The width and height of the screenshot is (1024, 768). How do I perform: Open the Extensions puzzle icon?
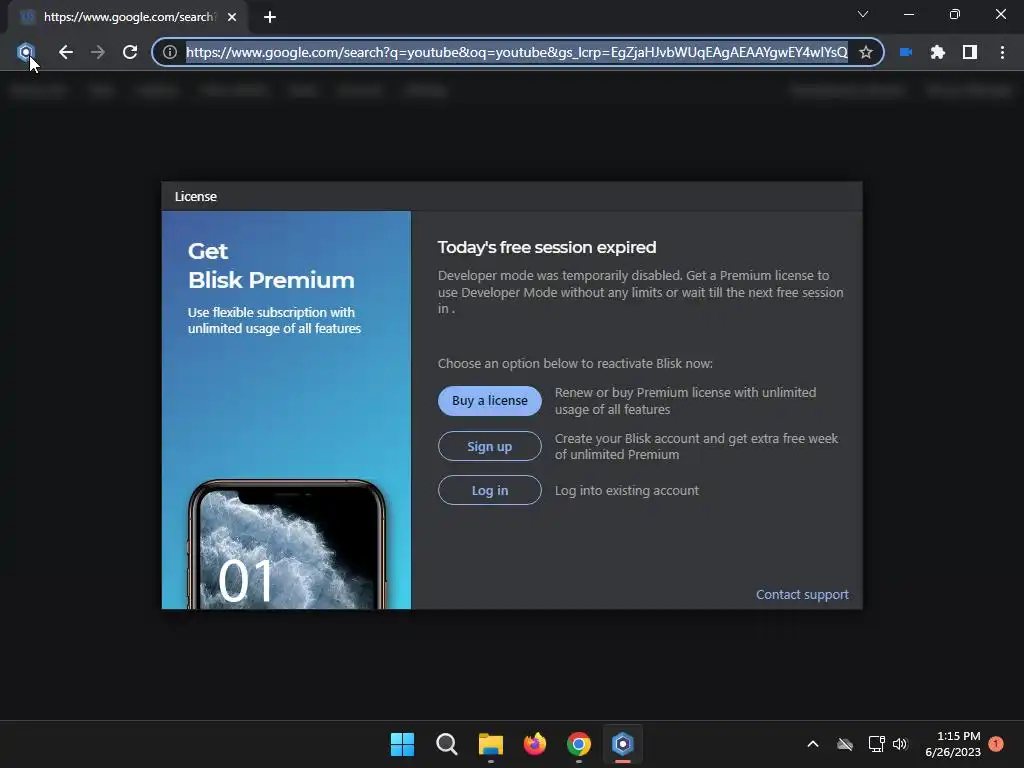pyautogui.click(x=938, y=52)
